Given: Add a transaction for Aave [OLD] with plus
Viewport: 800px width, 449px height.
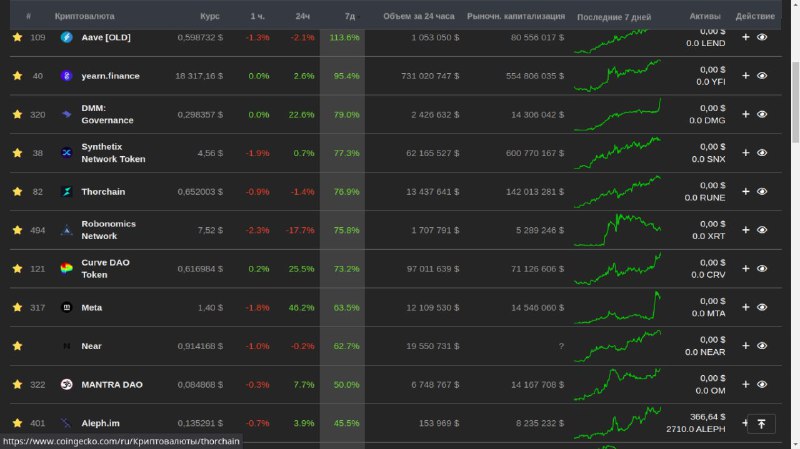Looking at the screenshot, I should (x=745, y=37).
